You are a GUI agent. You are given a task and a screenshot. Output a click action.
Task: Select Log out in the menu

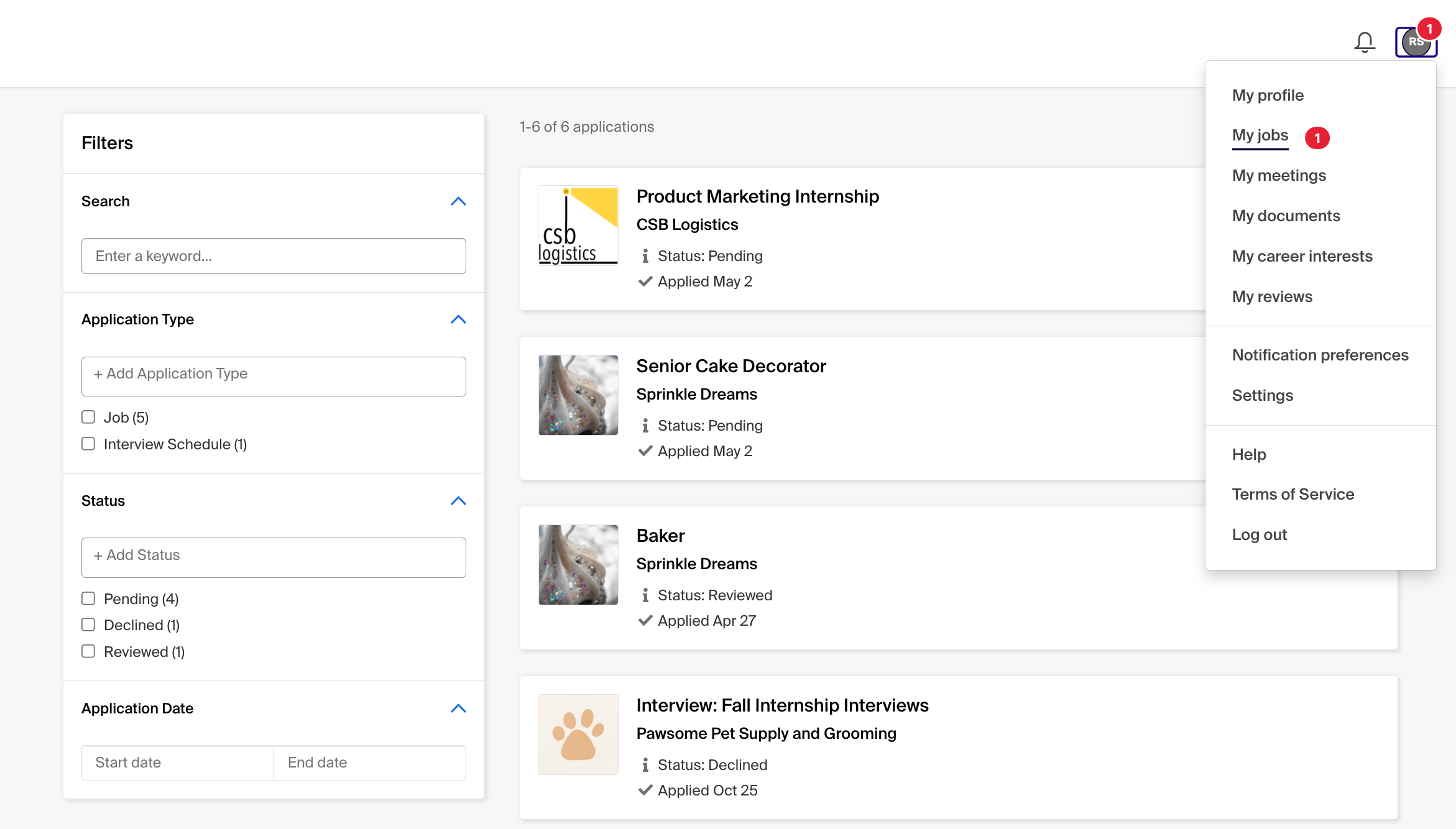click(1259, 534)
